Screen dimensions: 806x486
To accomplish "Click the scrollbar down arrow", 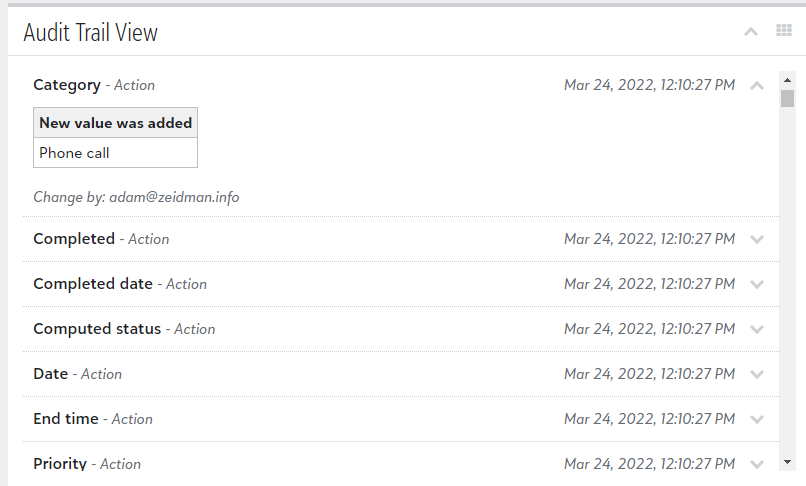I will click(x=787, y=462).
